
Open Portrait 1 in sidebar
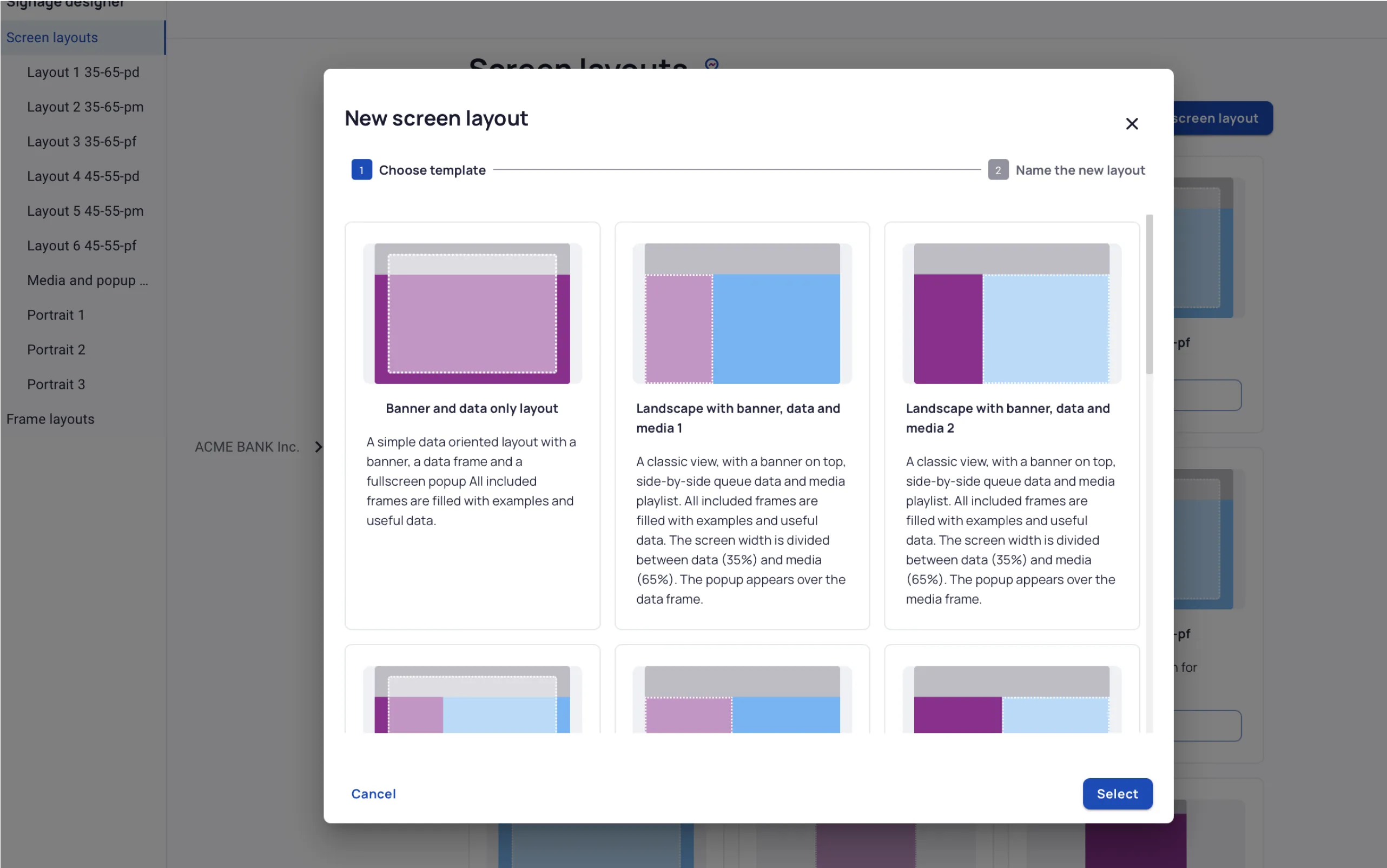pos(56,315)
